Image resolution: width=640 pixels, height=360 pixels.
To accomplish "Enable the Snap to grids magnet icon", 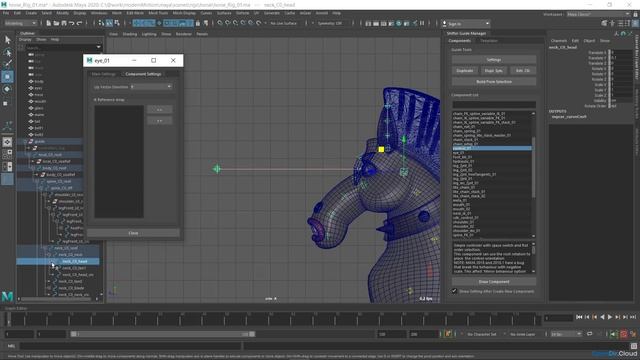I will point(220,23).
